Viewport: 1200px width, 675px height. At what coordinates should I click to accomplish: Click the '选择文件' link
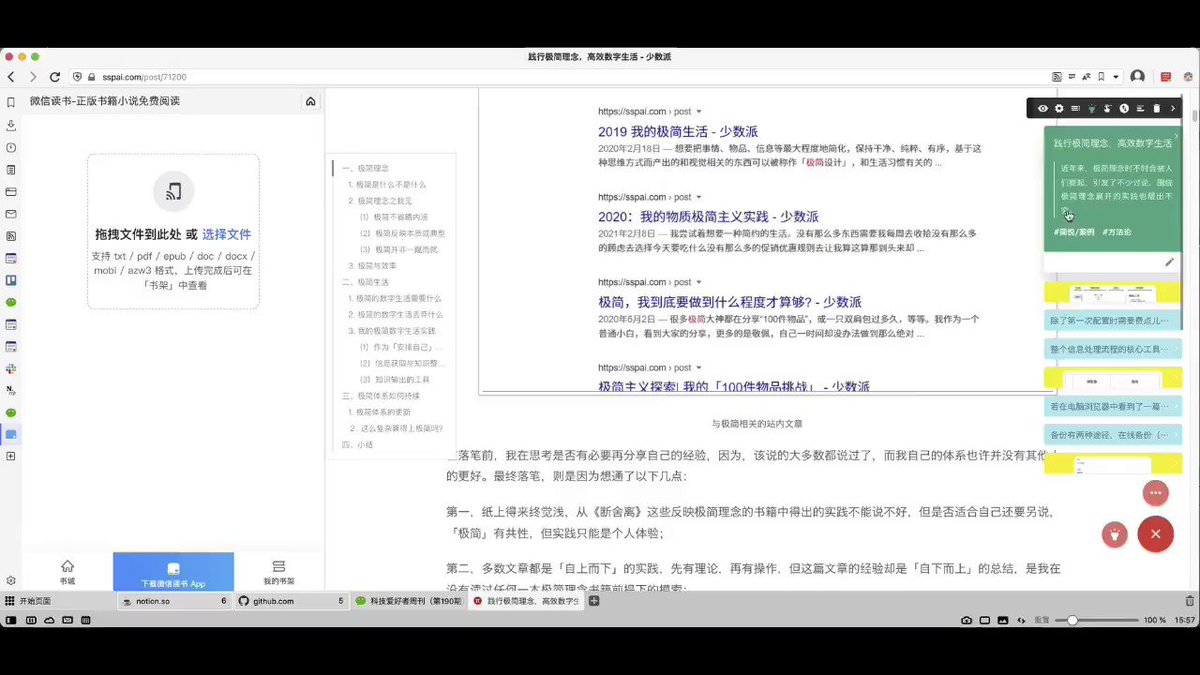click(x=227, y=234)
